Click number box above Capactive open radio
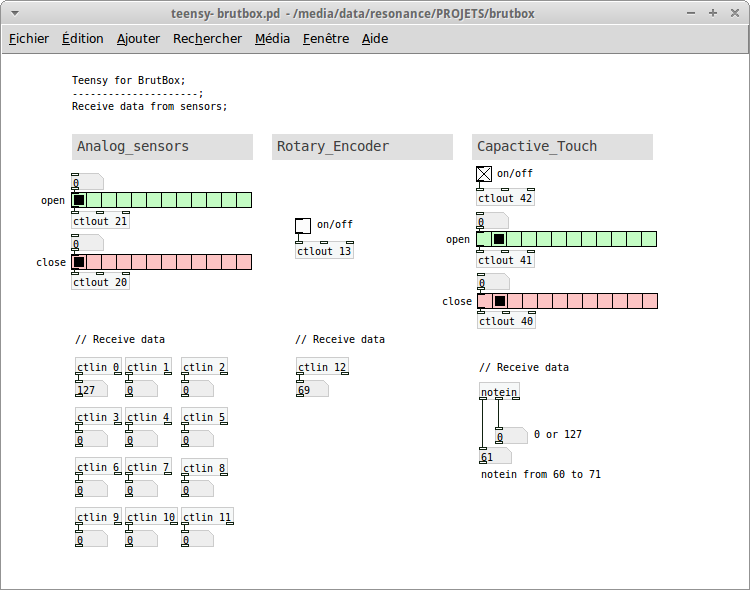 [x=493, y=221]
